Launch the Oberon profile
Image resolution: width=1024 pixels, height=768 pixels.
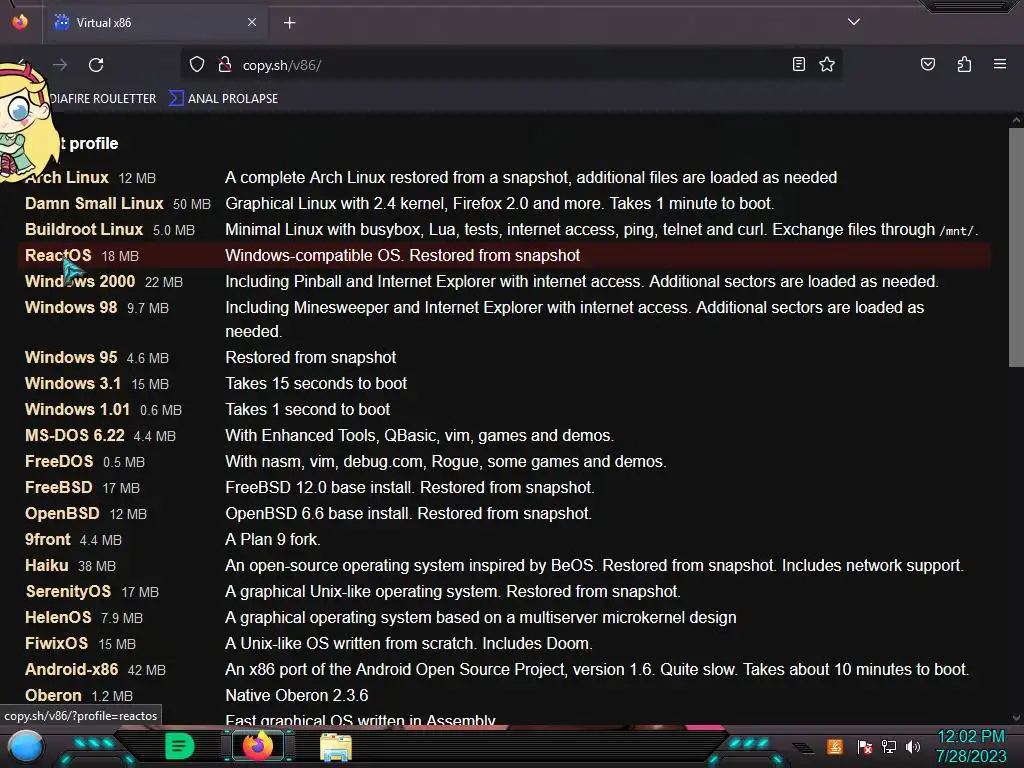coord(53,696)
